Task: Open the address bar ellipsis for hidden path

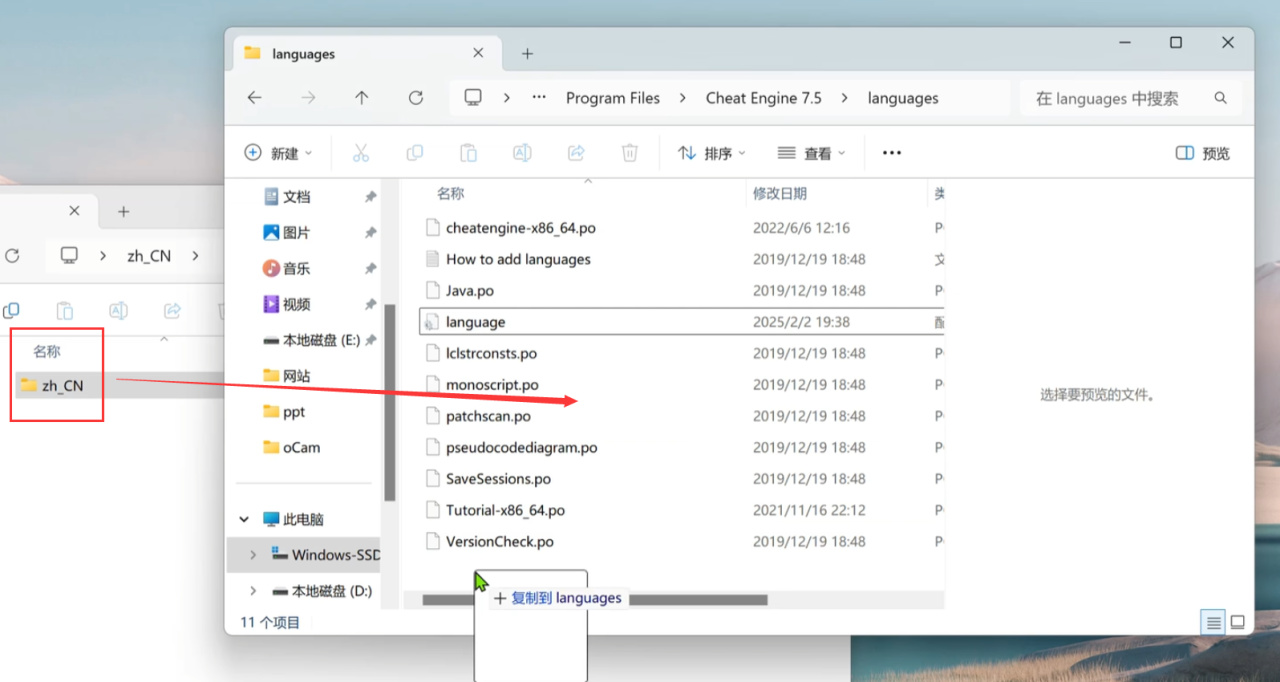Action: click(539, 98)
